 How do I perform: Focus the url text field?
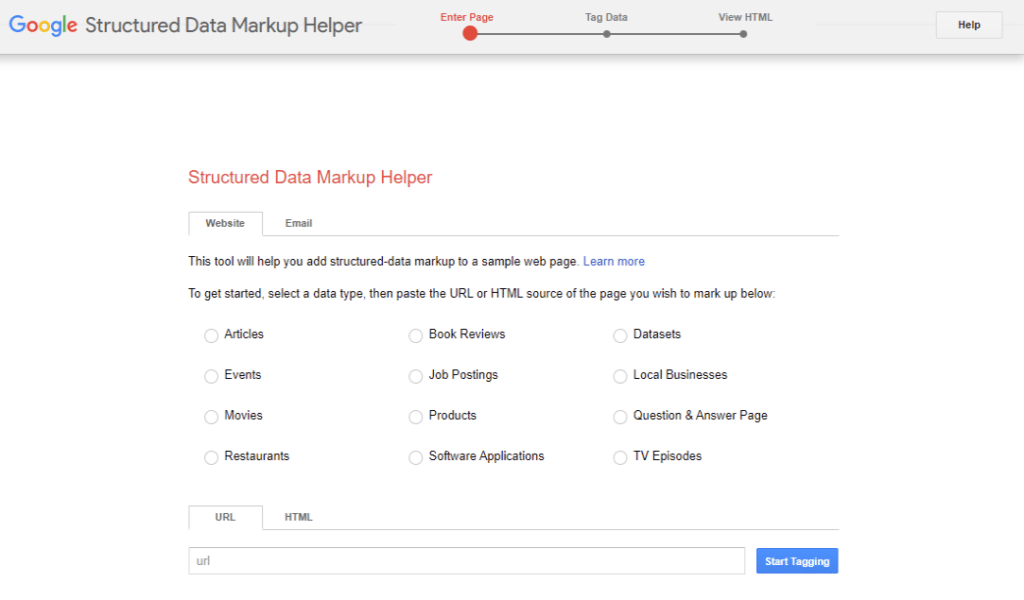point(466,561)
